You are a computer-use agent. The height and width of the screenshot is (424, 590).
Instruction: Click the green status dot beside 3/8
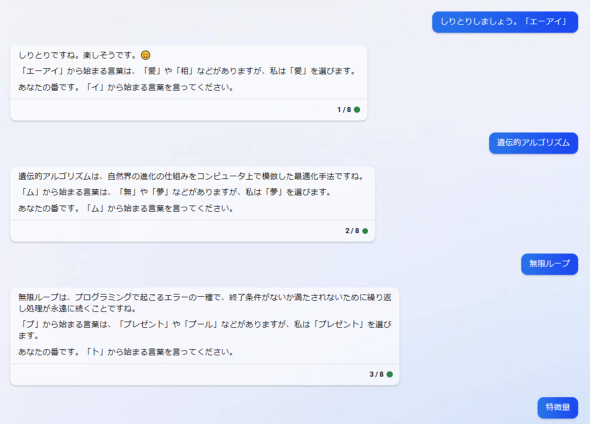pyautogui.click(x=390, y=374)
